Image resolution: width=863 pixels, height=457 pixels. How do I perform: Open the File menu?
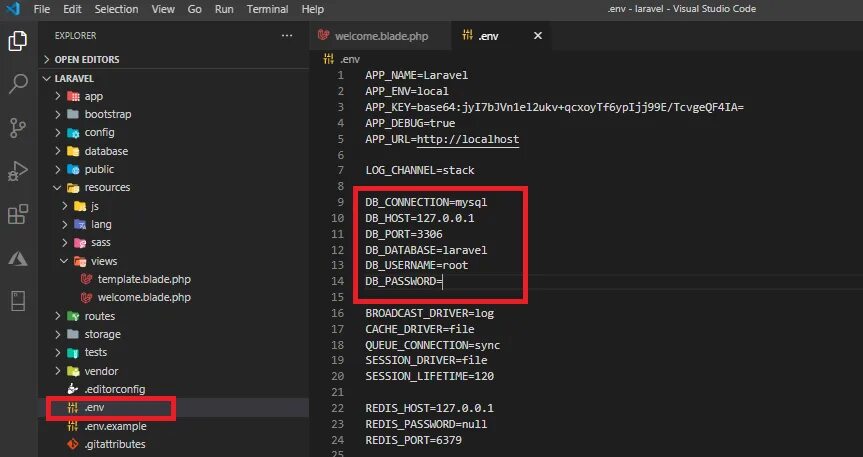point(42,9)
